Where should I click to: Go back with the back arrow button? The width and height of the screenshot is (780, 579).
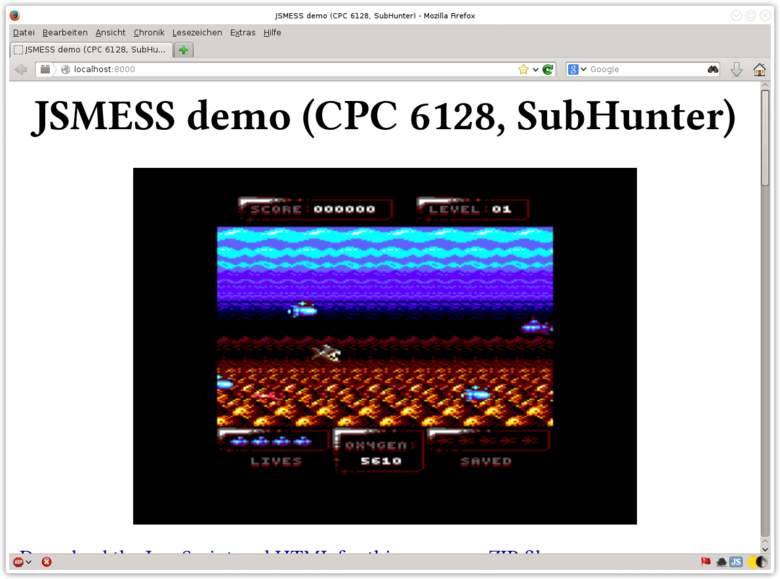pos(21,70)
